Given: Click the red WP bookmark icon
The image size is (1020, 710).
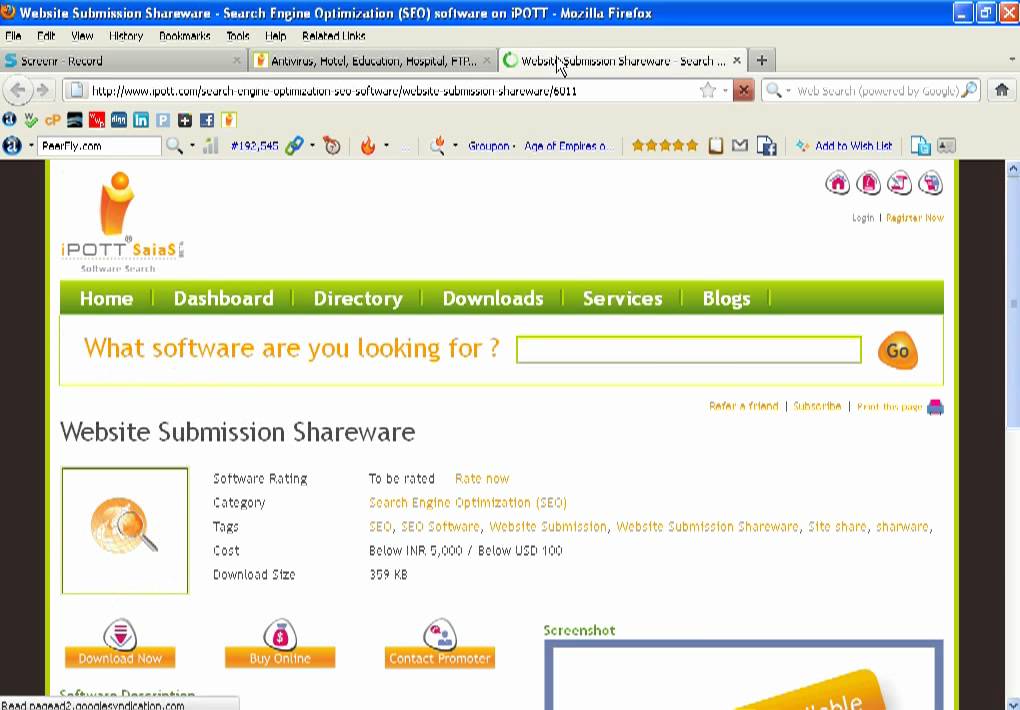Looking at the screenshot, I should (96, 120).
